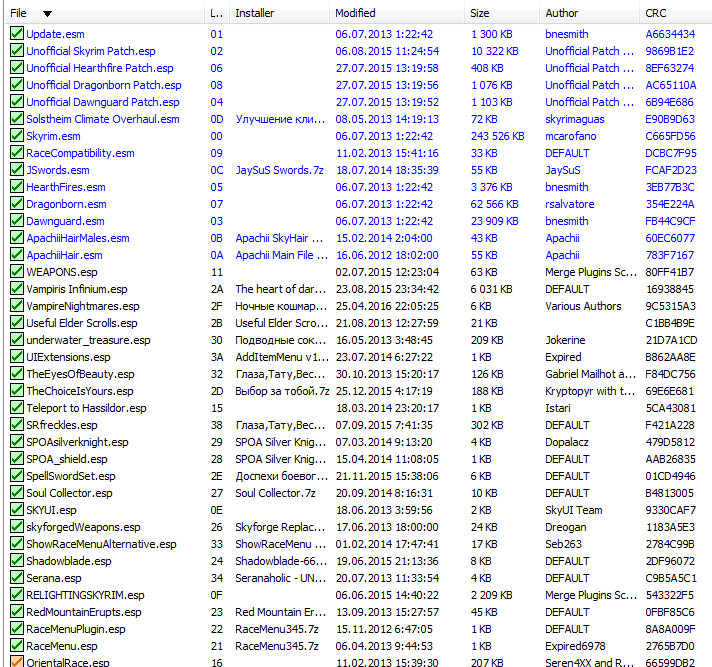
Task: Select RaceMenuPlugin.esp file name
Action: [x=76, y=629]
